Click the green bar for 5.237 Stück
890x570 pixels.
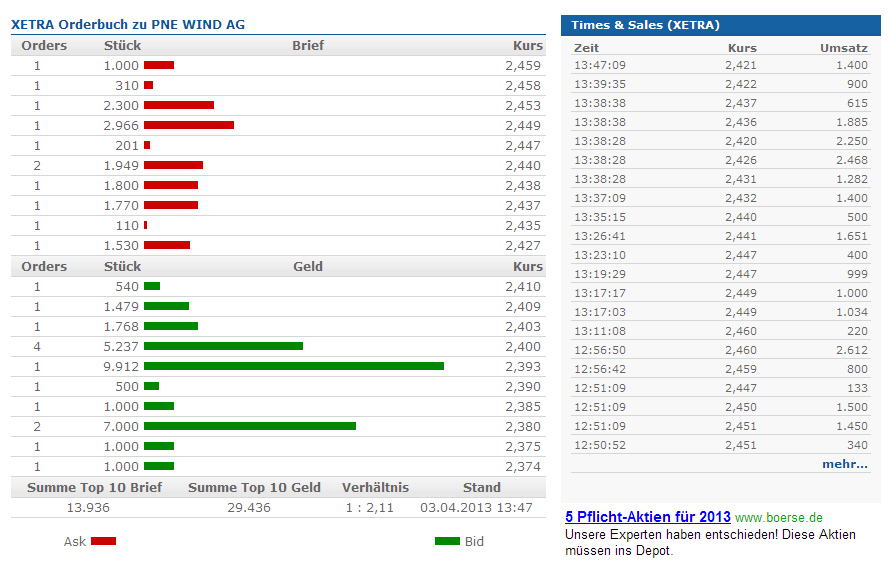tap(224, 346)
